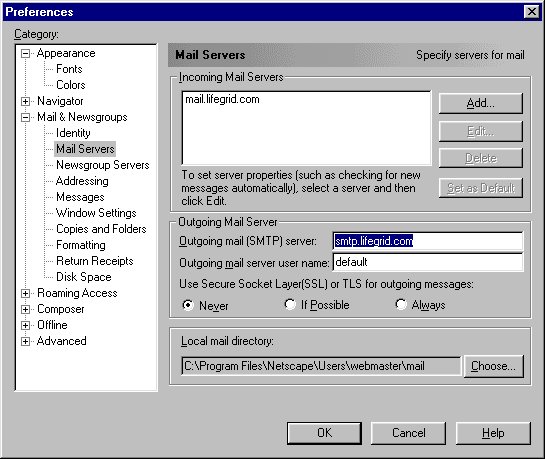Screen dimensions: 545x459
Task: Expand the Offline category
Action: (25, 325)
